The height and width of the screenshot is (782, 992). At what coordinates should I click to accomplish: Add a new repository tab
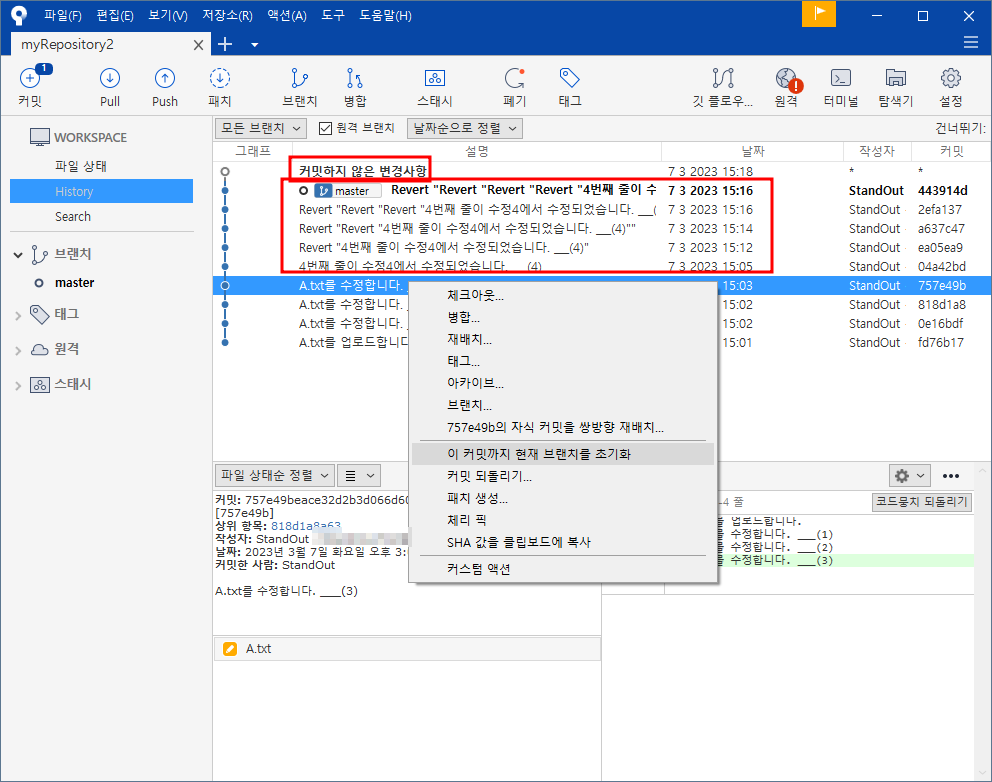point(225,44)
